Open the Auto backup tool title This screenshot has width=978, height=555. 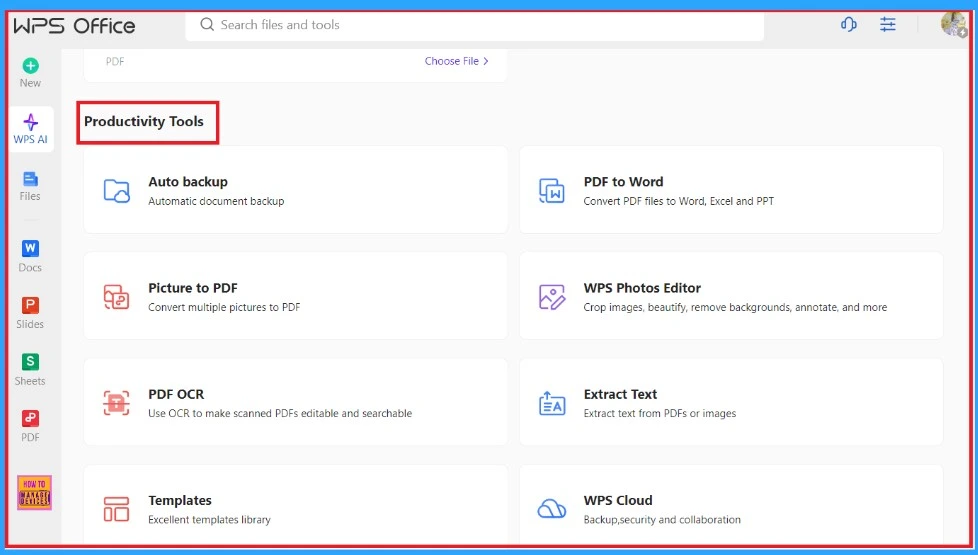point(188,181)
